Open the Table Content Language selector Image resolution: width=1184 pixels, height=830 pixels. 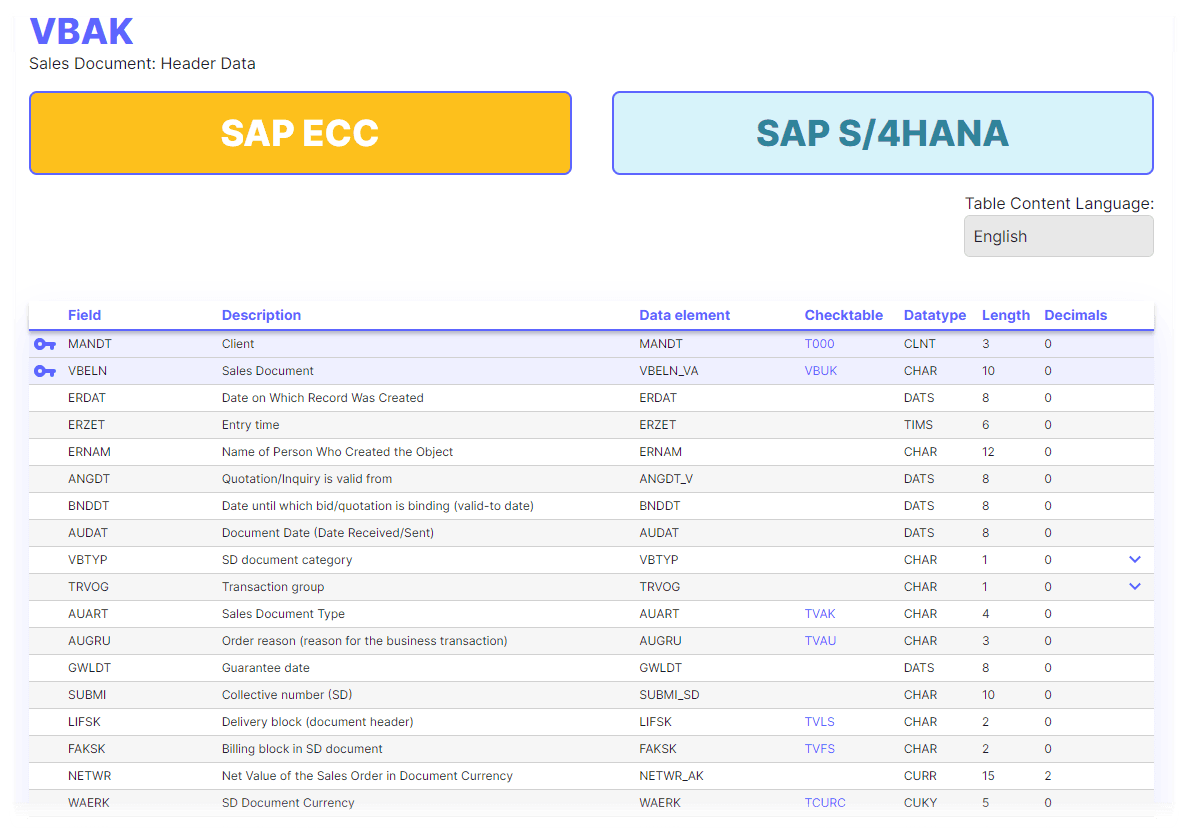click(x=1058, y=236)
